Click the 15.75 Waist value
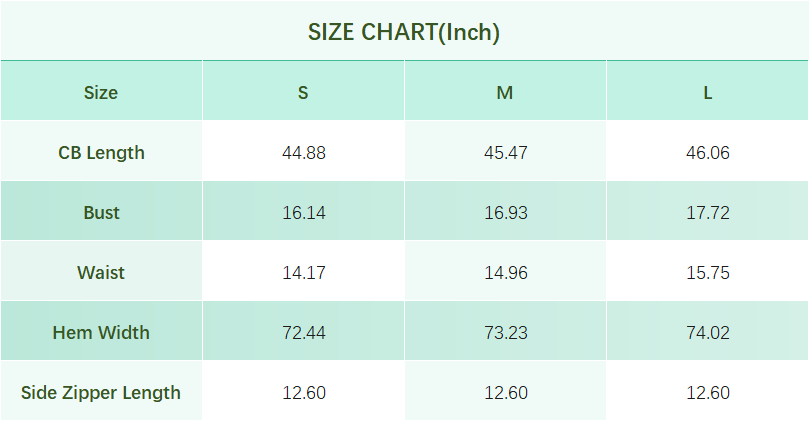This screenshot has width=809, height=422. pyautogui.click(x=708, y=272)
